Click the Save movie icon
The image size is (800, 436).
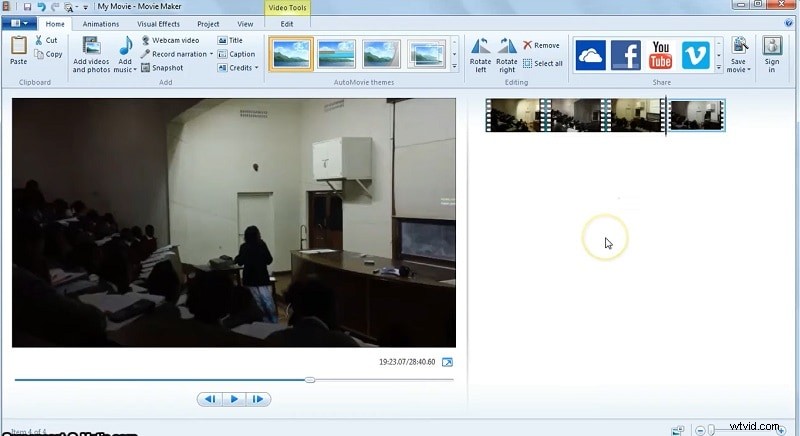click(739, 46)
